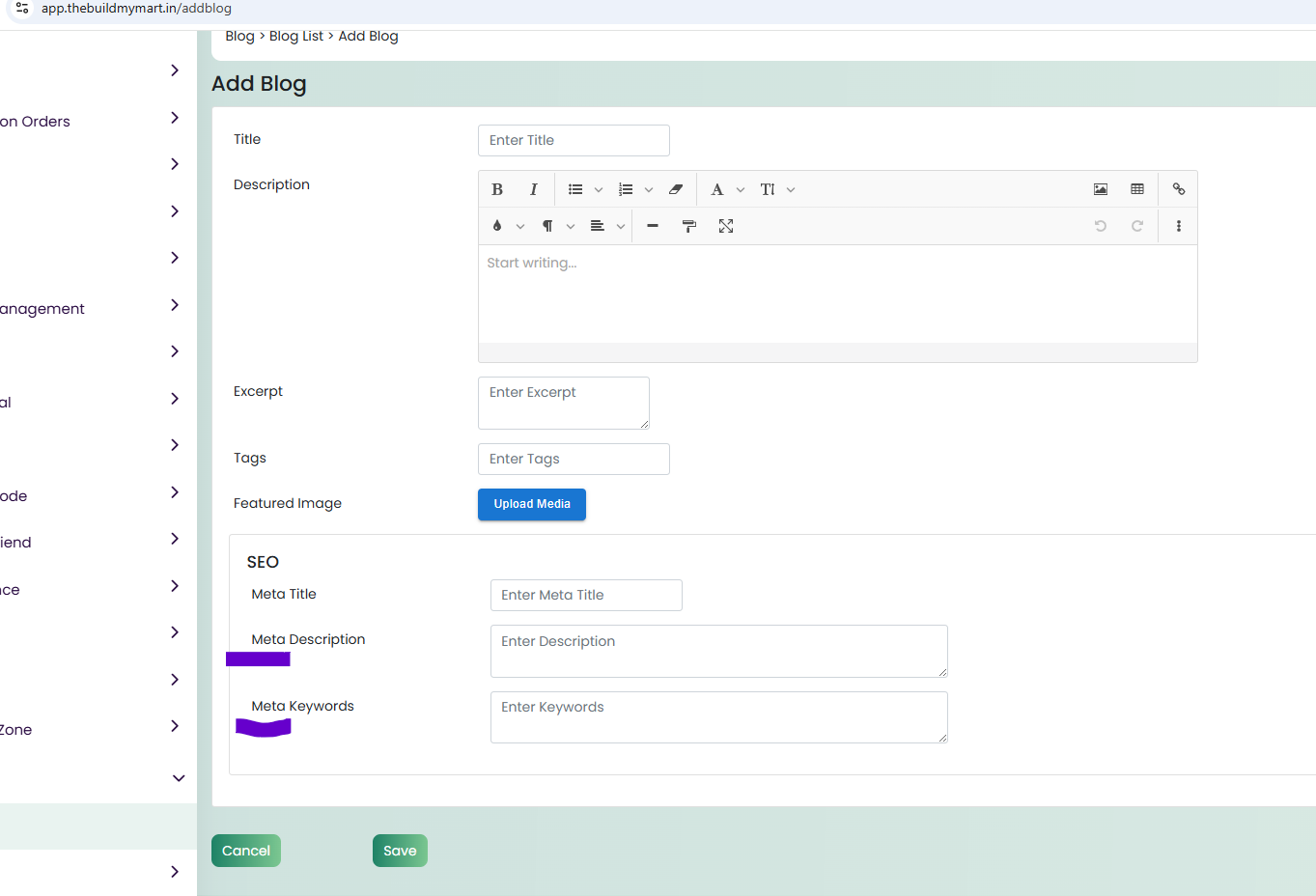Save the blog with the Save button
This screenshot has height=896, width=1316.
click(400, 851)
